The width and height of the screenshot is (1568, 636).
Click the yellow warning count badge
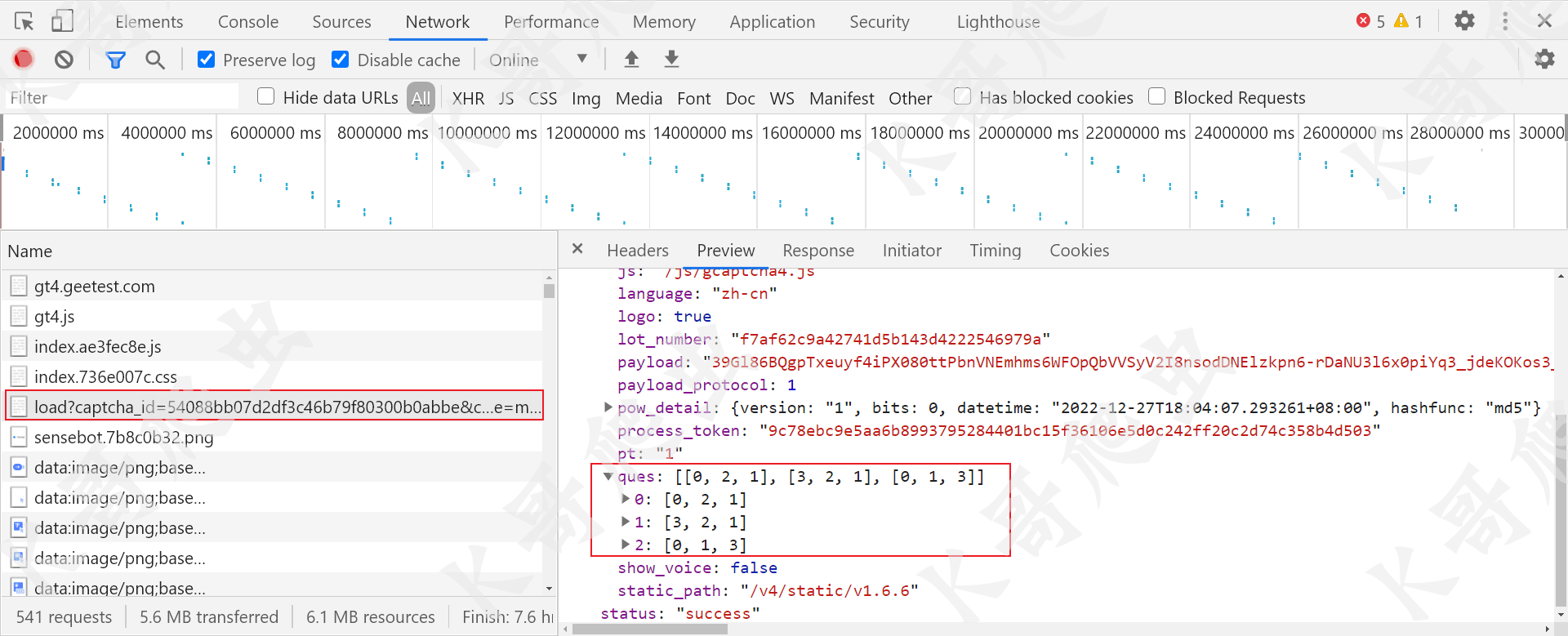point(1409,21)
